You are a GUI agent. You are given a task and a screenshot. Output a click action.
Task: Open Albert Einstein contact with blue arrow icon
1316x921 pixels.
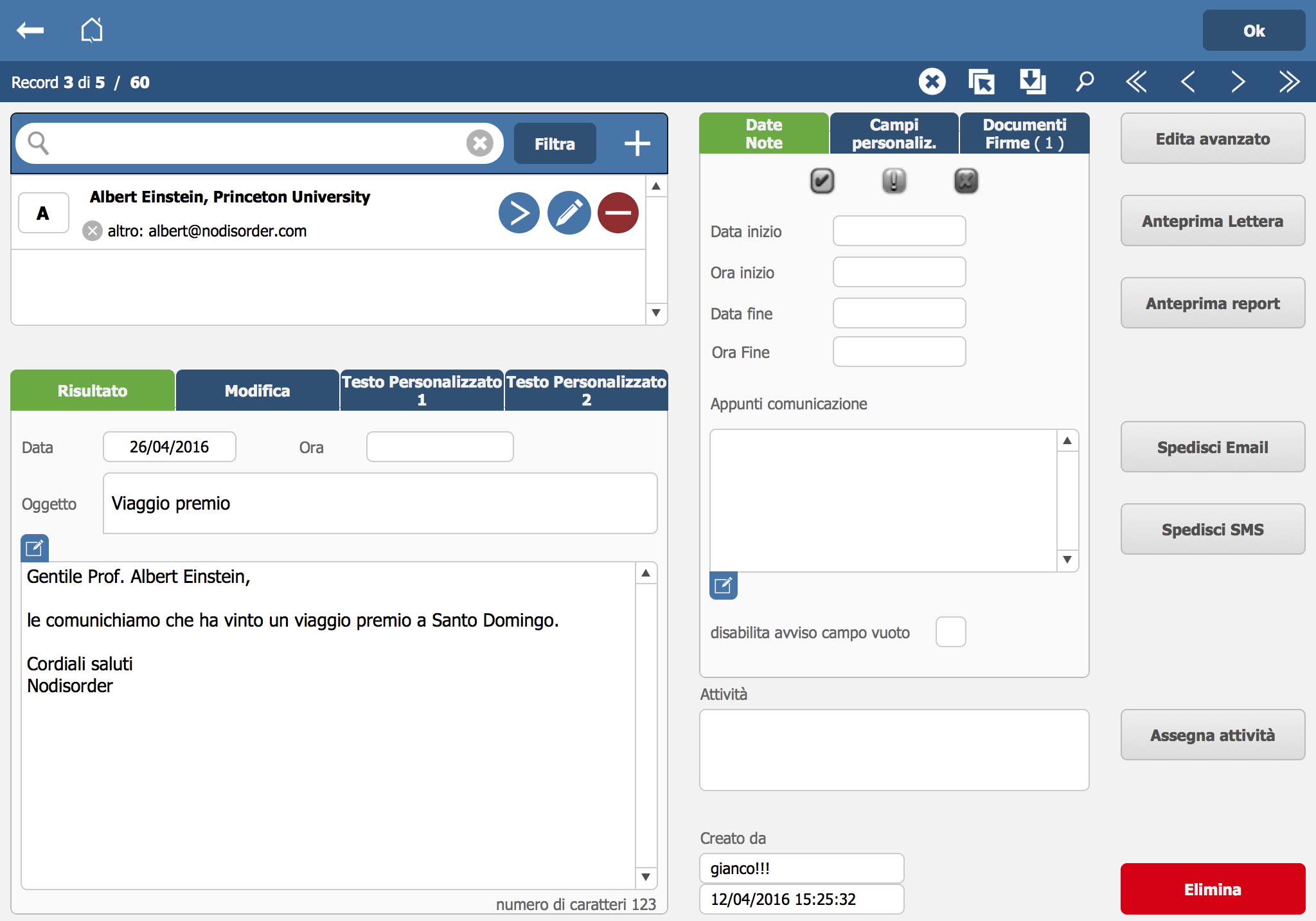[519, 213]
